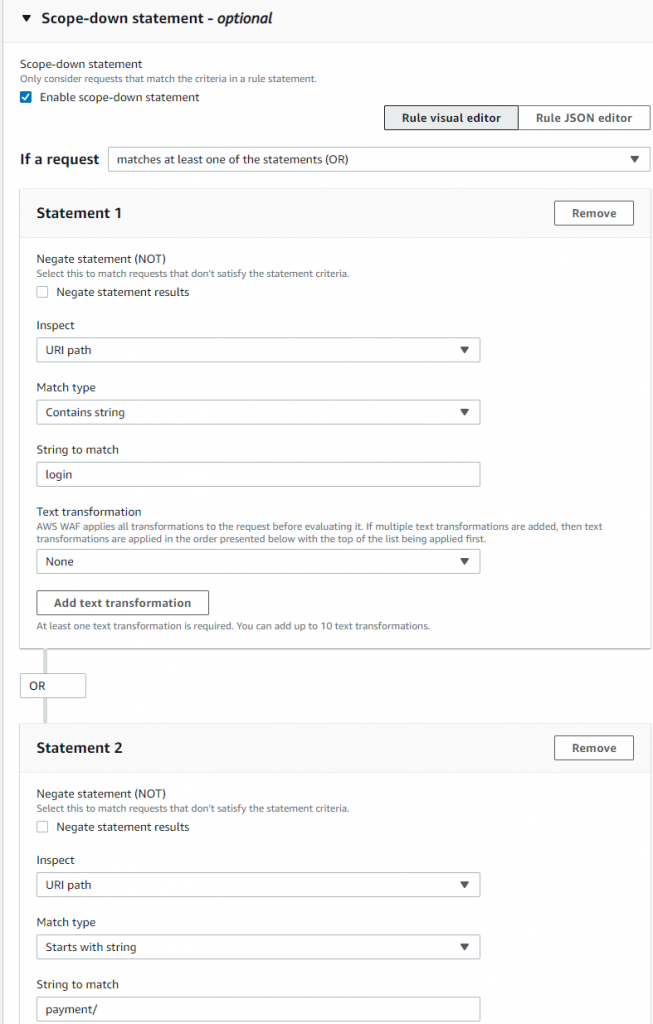Screen dimensions: 653x1024
Task: Switch to the Rule JSON editor tab
Action: point(584,117)
